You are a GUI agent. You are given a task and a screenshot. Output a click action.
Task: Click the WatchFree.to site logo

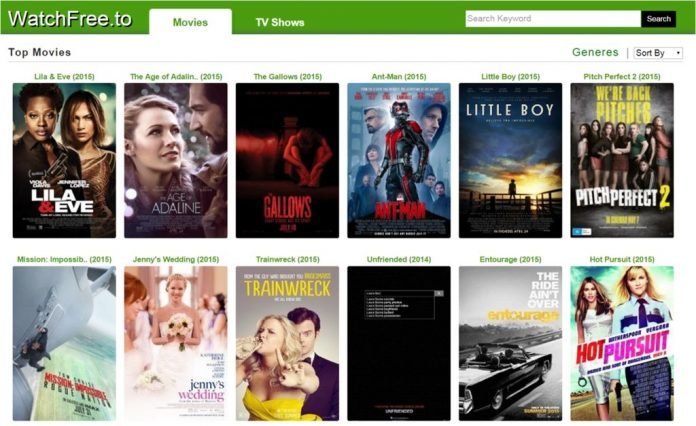pyautogui.click(x=70, y=19)
